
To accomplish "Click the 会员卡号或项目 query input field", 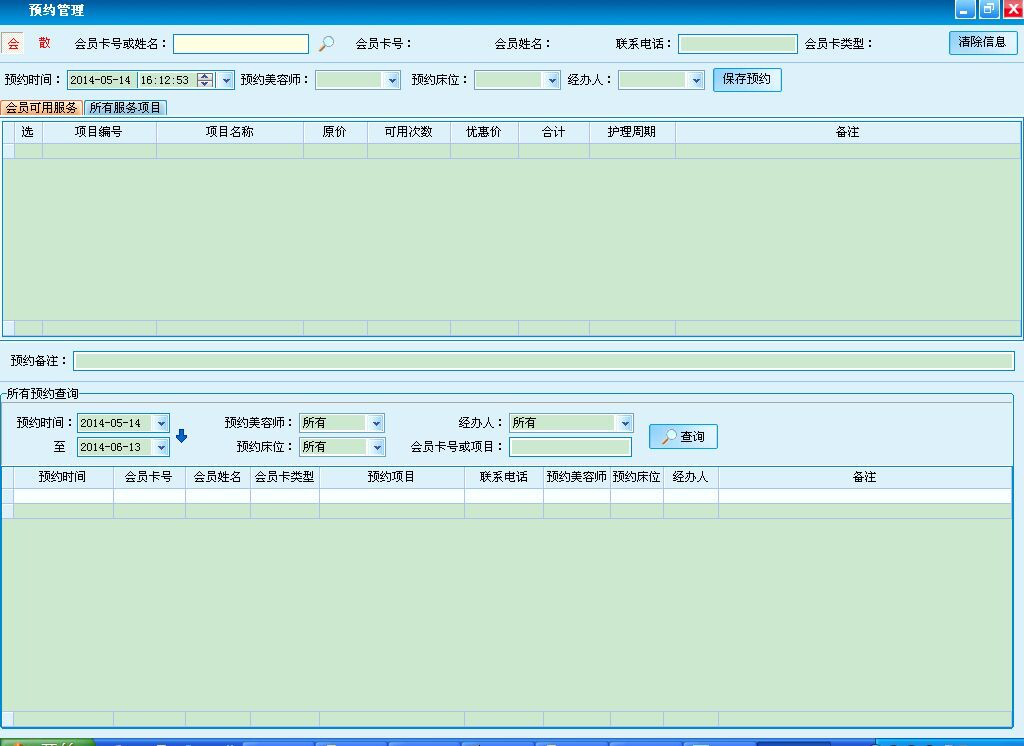I will click(570, 447).
